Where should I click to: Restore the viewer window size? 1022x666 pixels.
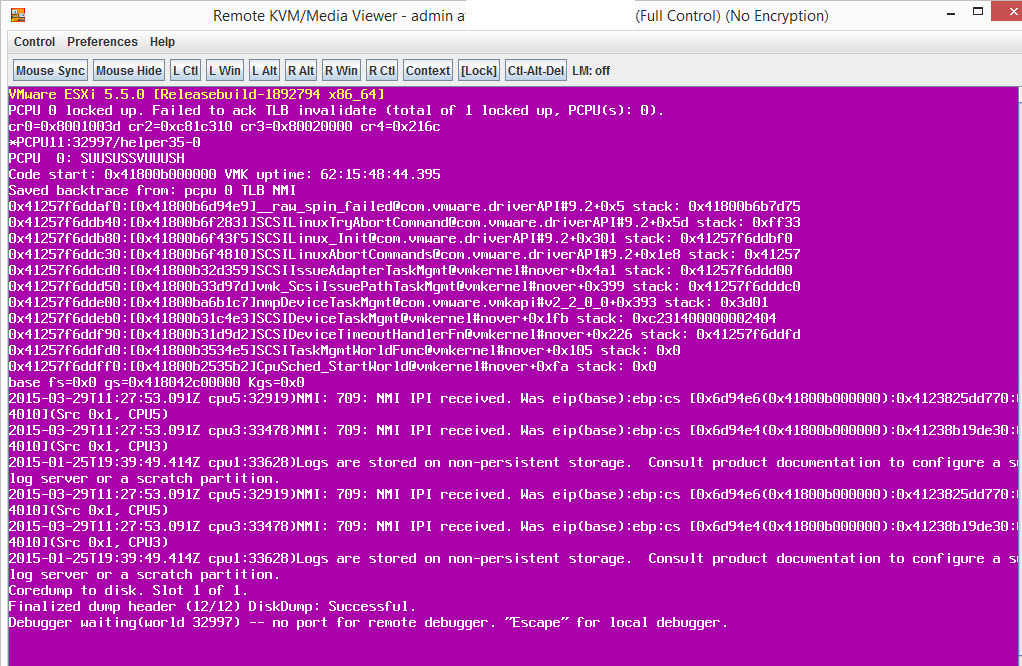[977, 11]
